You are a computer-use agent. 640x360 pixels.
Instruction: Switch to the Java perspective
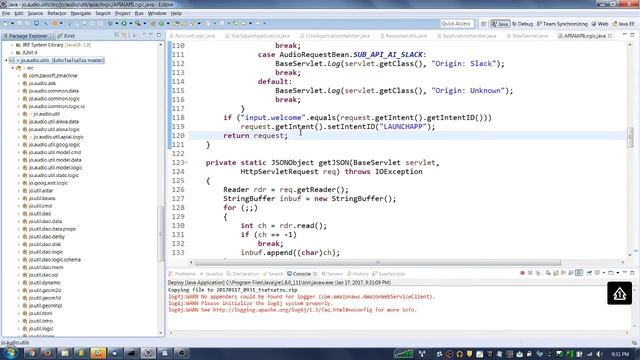coord(500,24)
